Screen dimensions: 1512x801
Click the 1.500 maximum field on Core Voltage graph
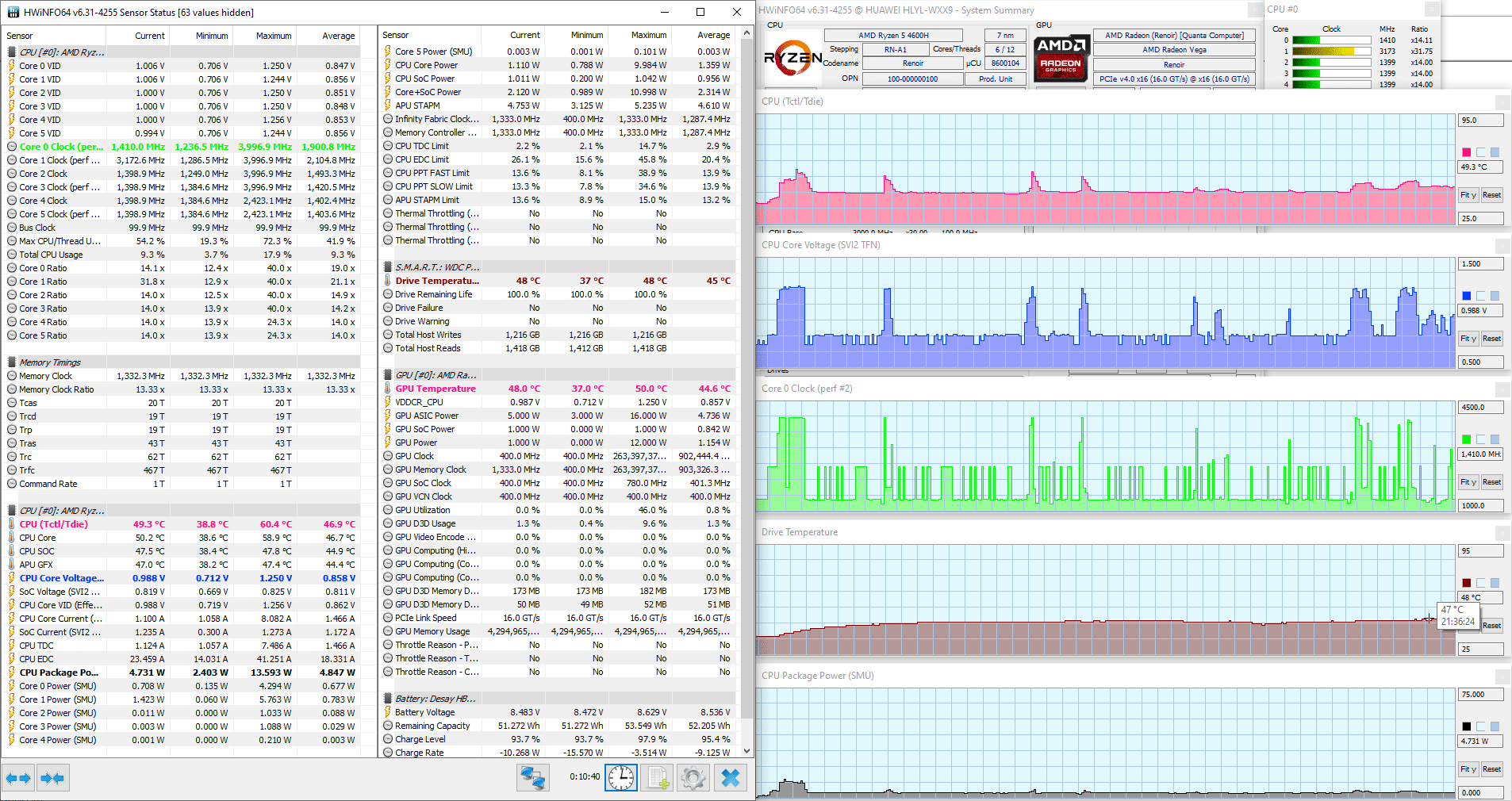point(1480,264)
